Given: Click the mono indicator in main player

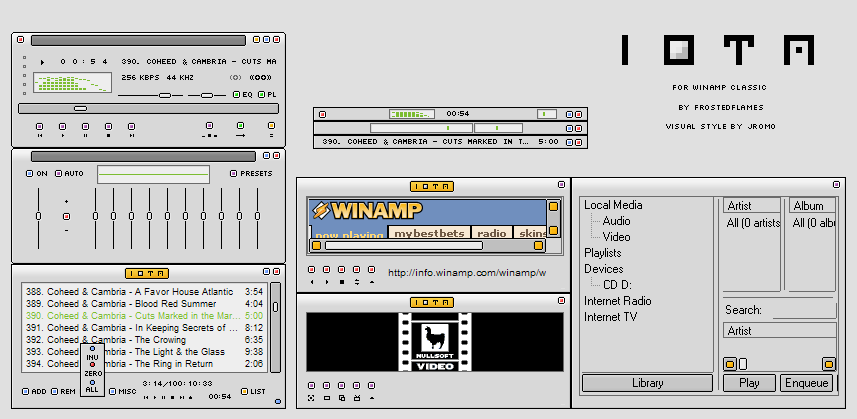Looking at the screenshot, I should click(236, 78).
